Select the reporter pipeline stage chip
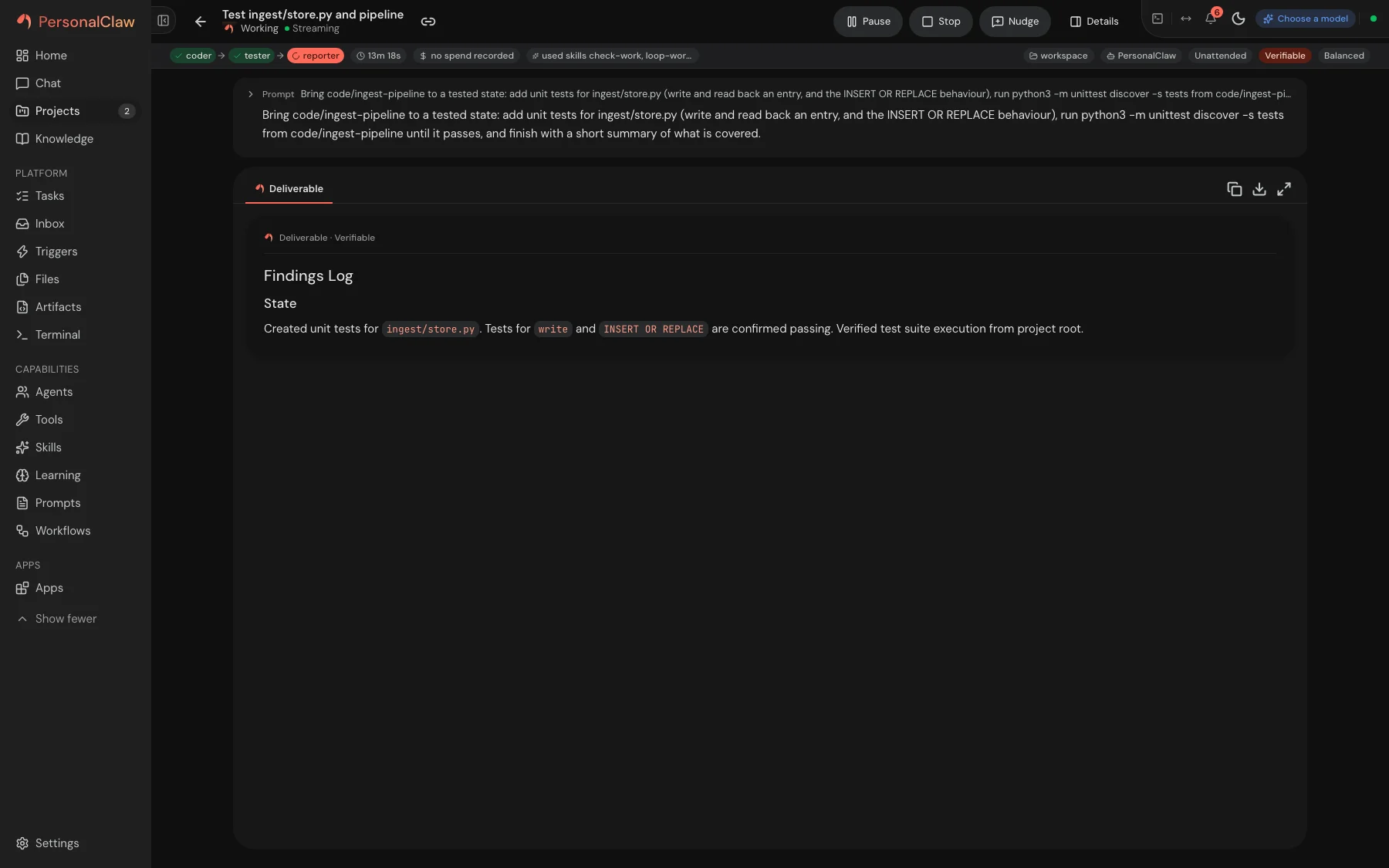The image size is (1389, 868). [x=316, y=56]
